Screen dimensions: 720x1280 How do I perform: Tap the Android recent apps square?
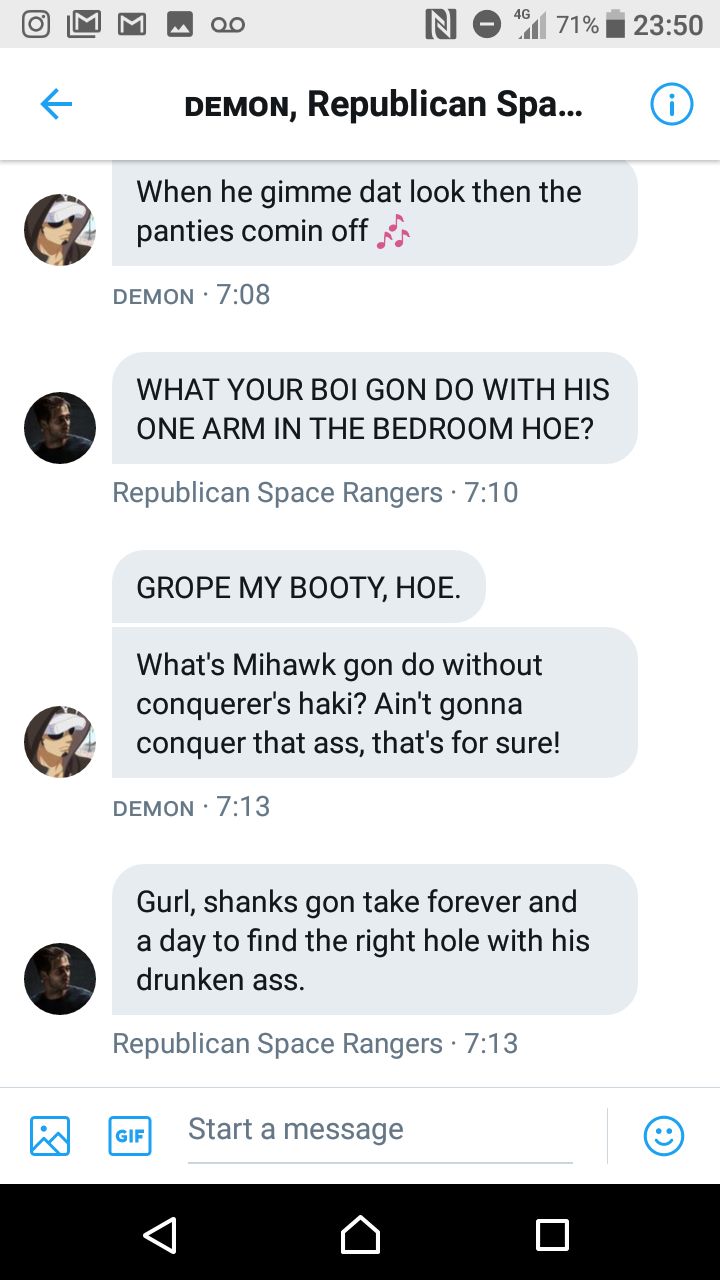pyautogui.click(x=552, y=1234)
